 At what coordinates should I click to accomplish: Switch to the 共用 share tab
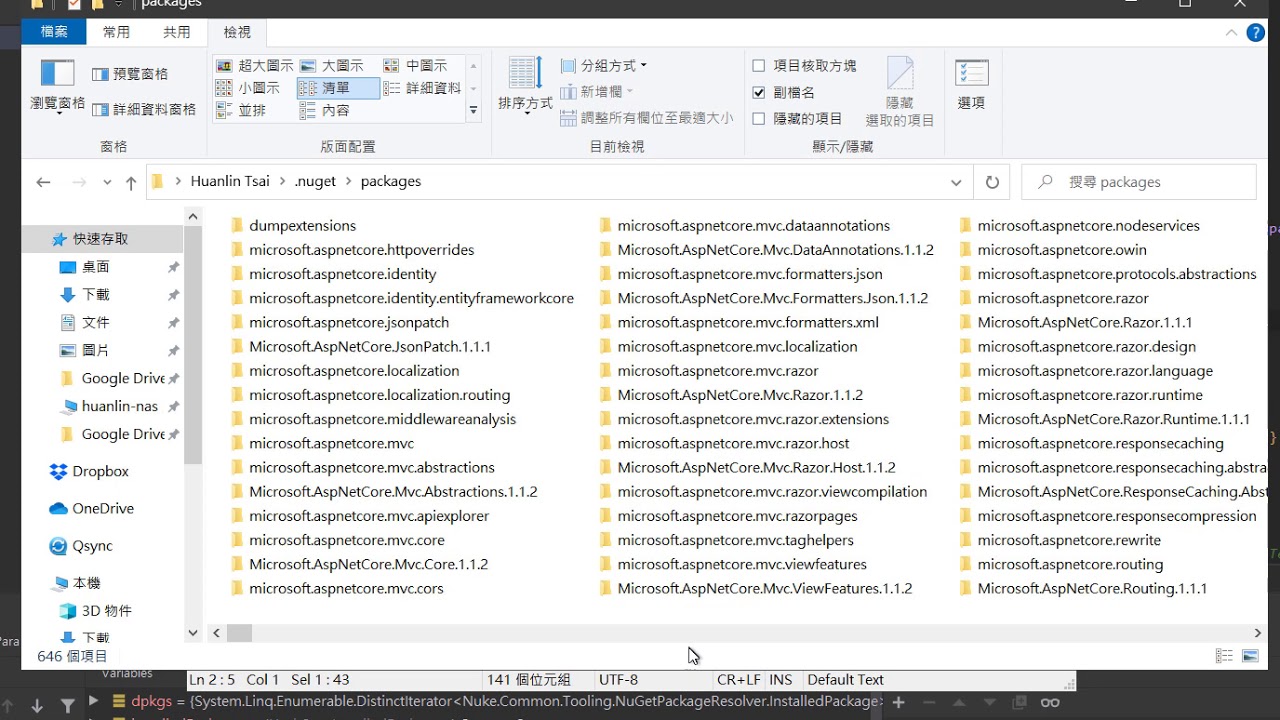pos(177,32)
